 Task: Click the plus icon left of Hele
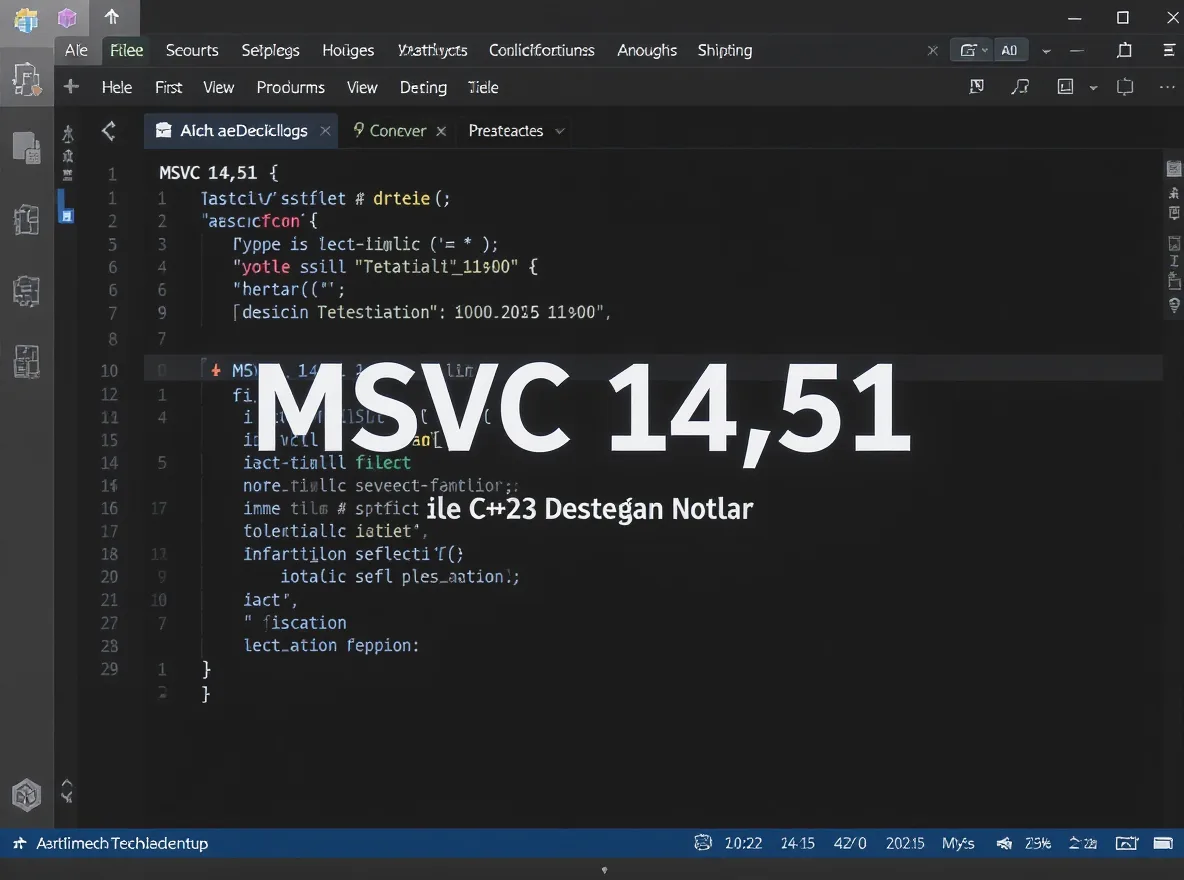click(71, 87)
